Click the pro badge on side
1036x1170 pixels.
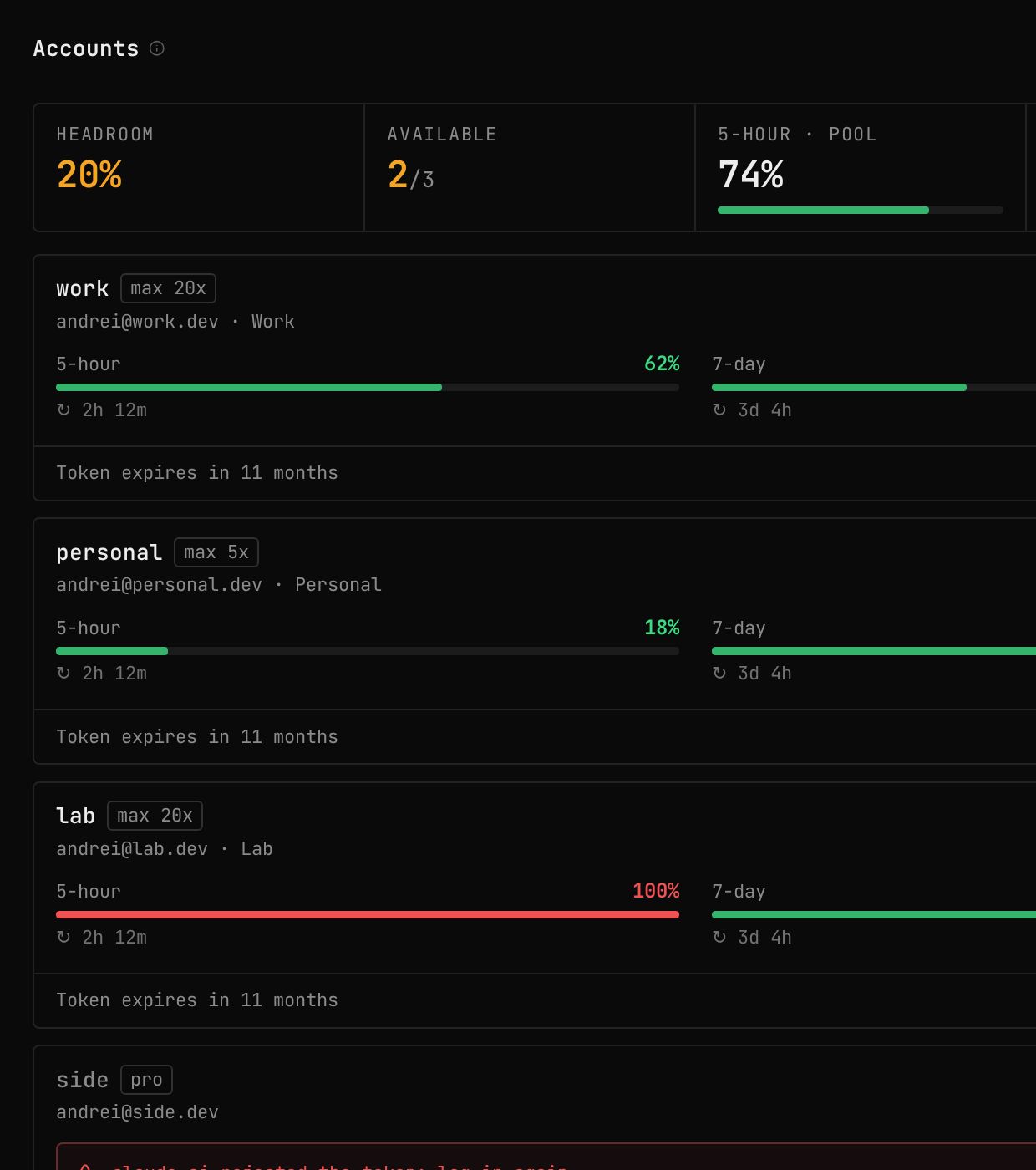(x=146, y=1080)
